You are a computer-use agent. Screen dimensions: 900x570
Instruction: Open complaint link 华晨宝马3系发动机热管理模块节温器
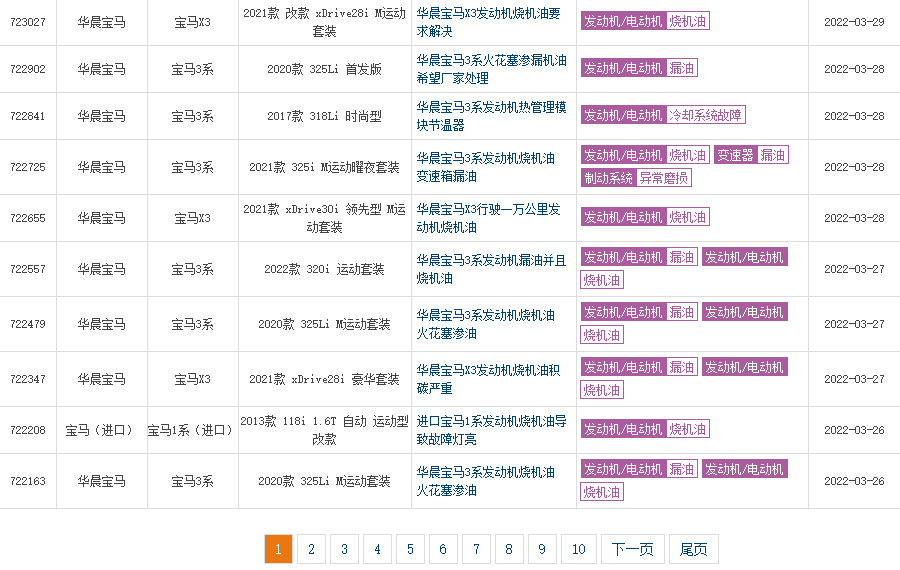point(491,116)
